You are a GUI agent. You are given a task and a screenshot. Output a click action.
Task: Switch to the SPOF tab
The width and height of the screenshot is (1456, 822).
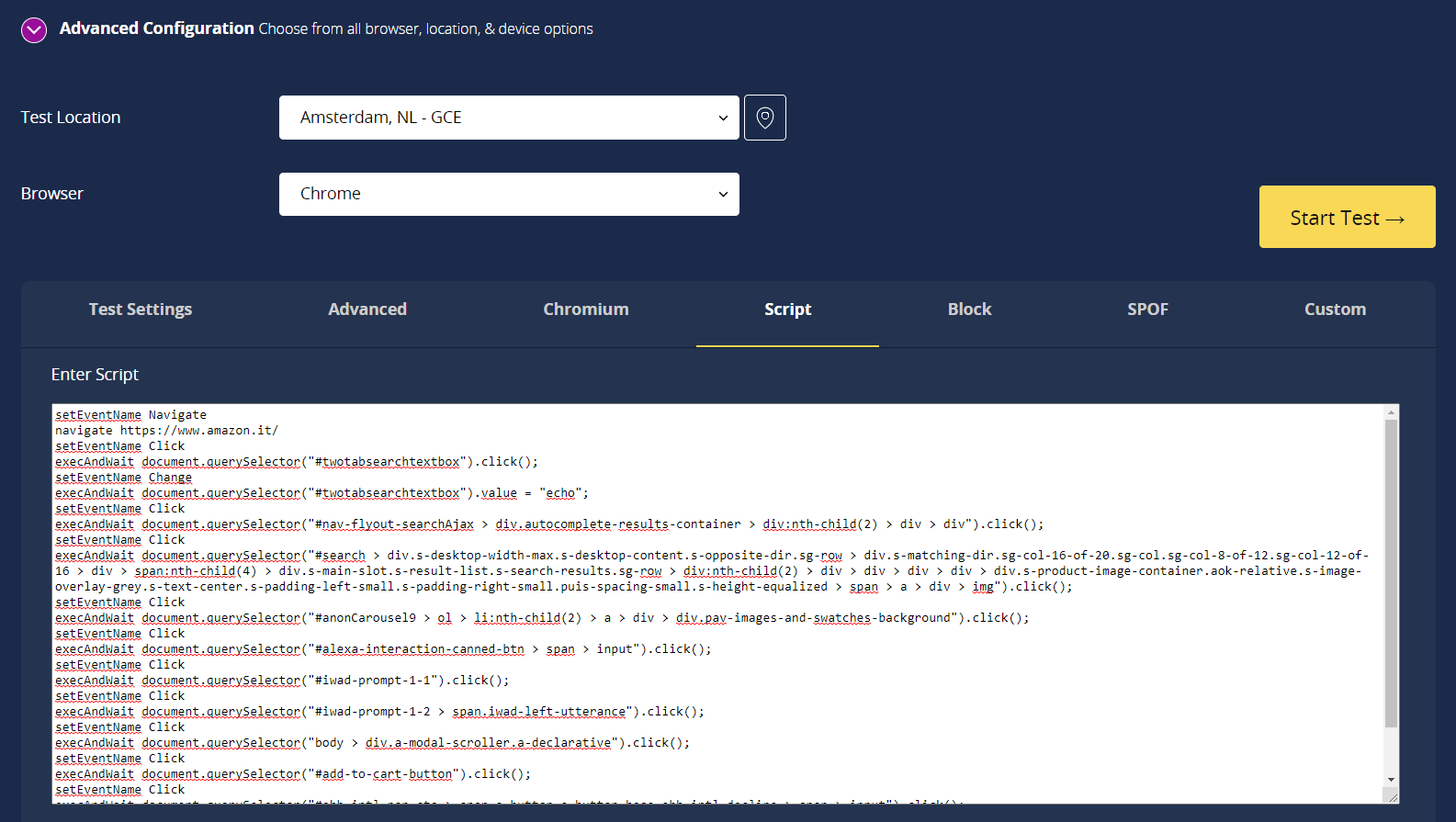point(1148,310)
